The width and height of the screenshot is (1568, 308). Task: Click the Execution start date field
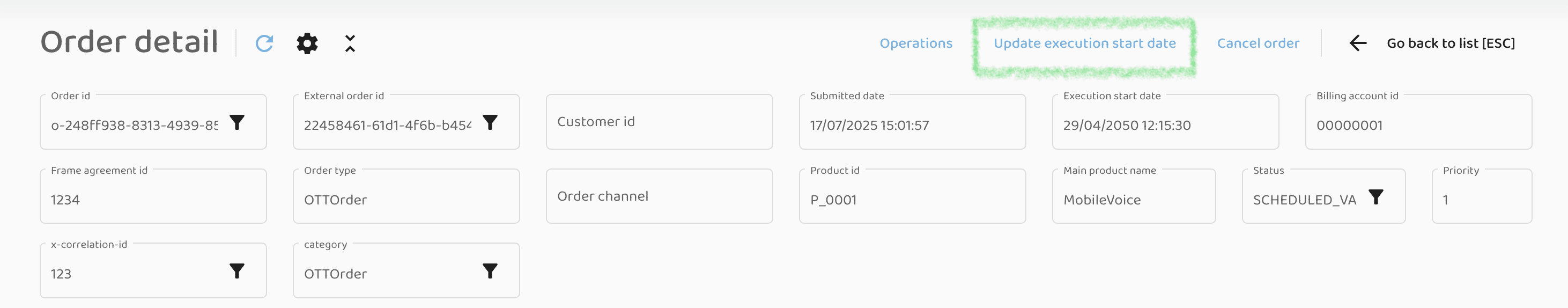(x=1165, y=125)
